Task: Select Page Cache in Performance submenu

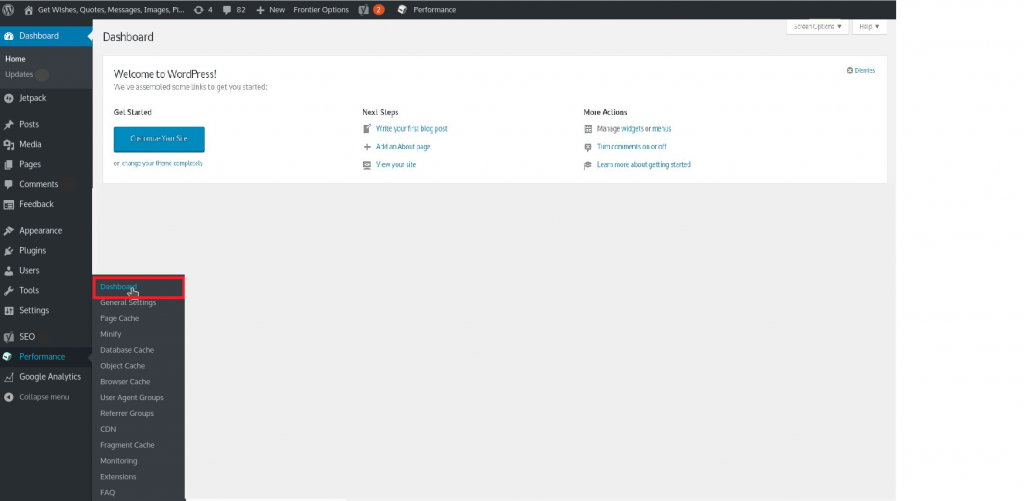Action: point(119,318)
